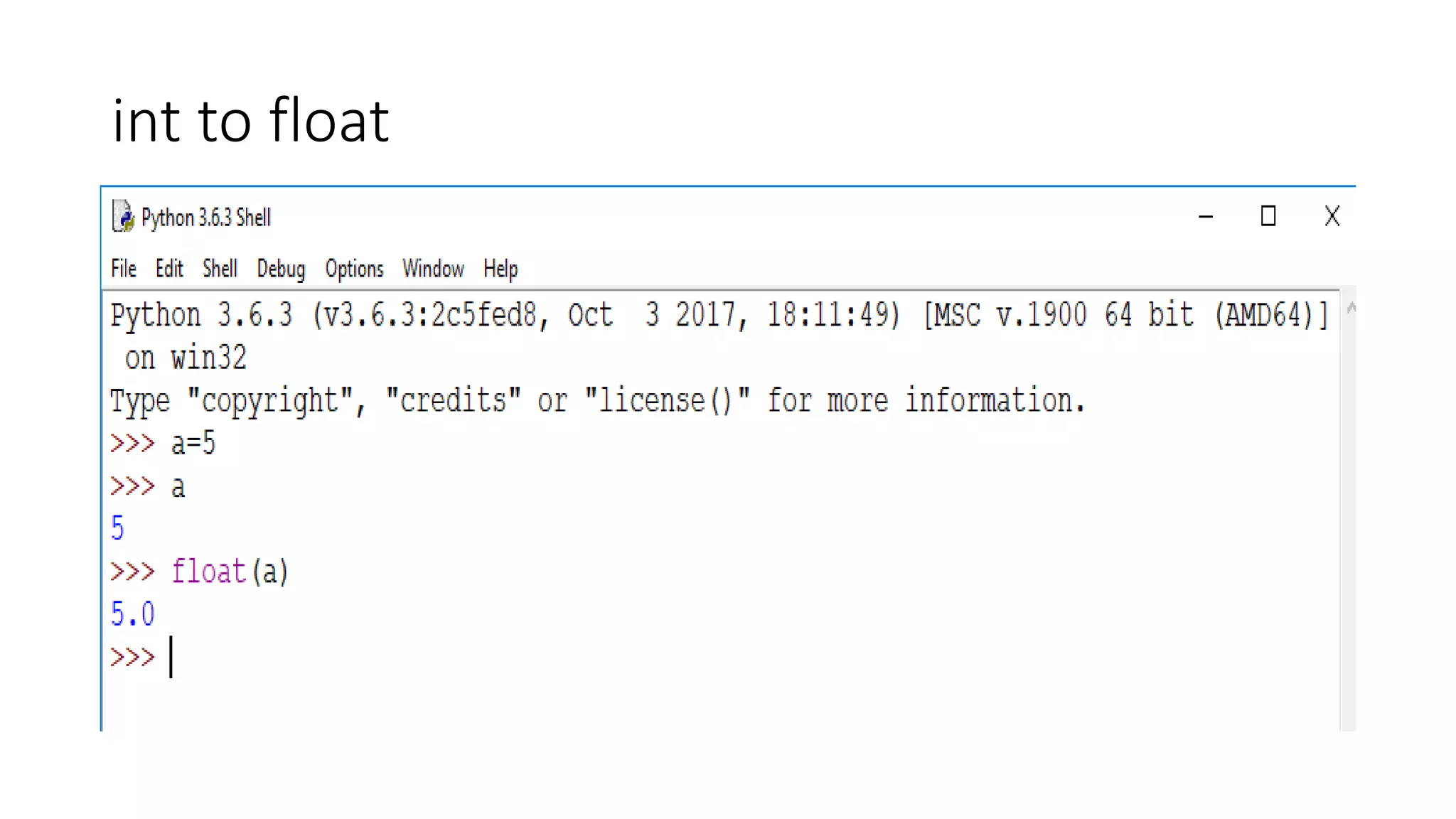Open the File menu
Screen dimensions: 1456x819
tap(124, 269)
